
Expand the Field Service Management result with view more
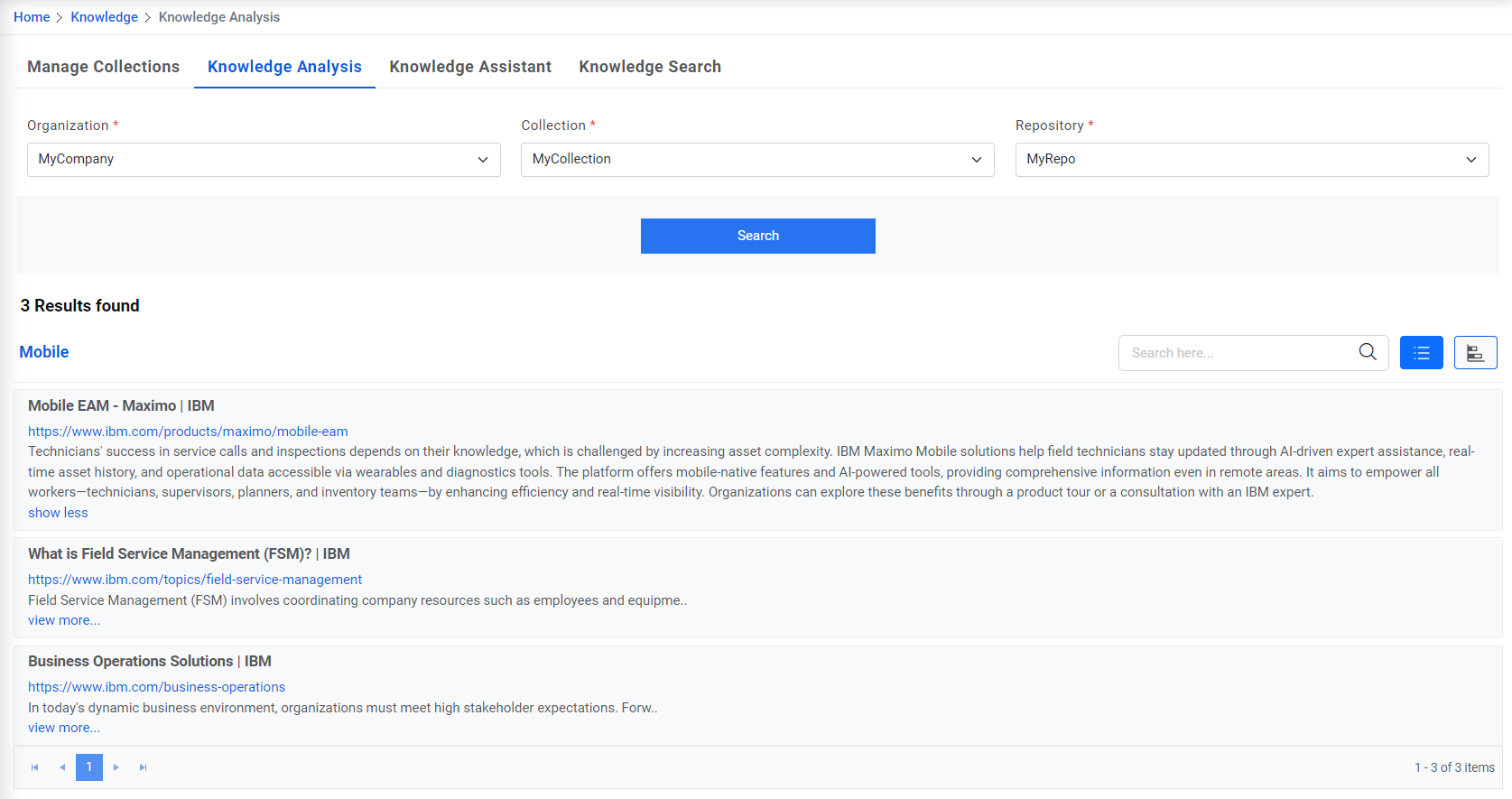point(64,620)
